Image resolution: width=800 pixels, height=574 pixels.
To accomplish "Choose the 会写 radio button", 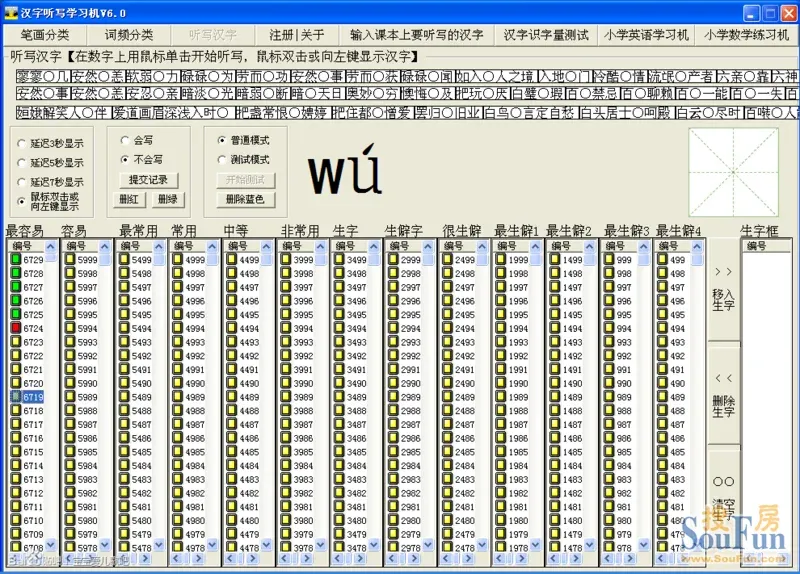I will pos(125,141).
